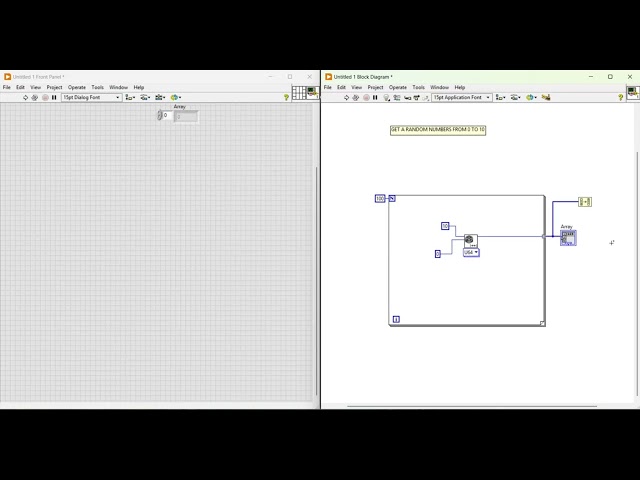This screenshot has width=640, height=480.
Task: Click connector pane grid in Front Panel
Action: pyautogui.click(x=299, y=92)
